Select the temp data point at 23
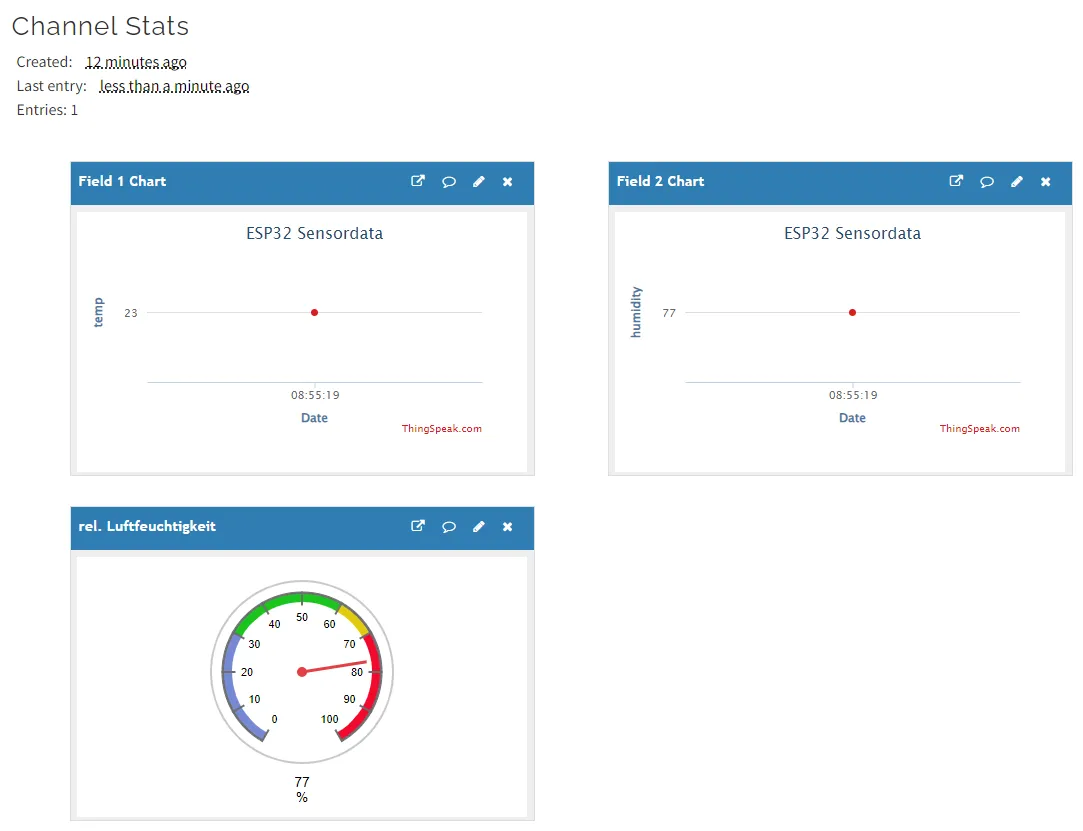1083x831 pixels. tap(314, 312)
